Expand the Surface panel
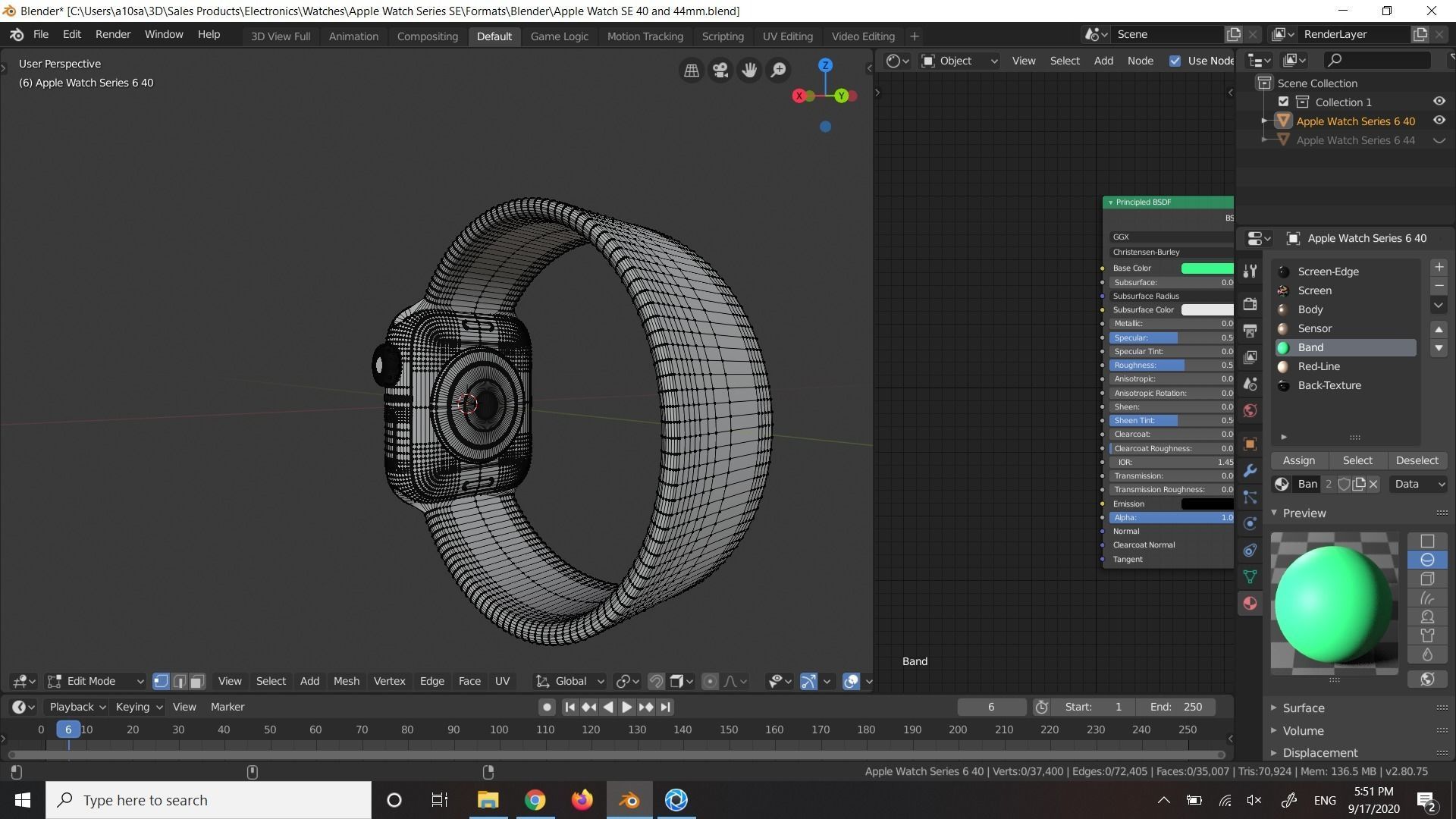 [1303, 708]
